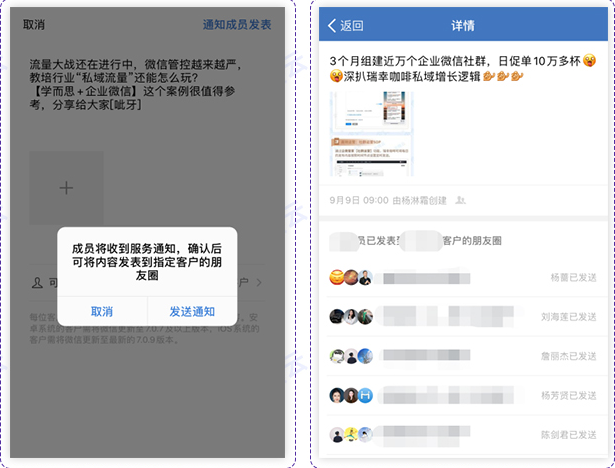The width and height of the screenshot is (615, 468).
Task: Click the back arrow chevron icon
Action: [332, 25]
